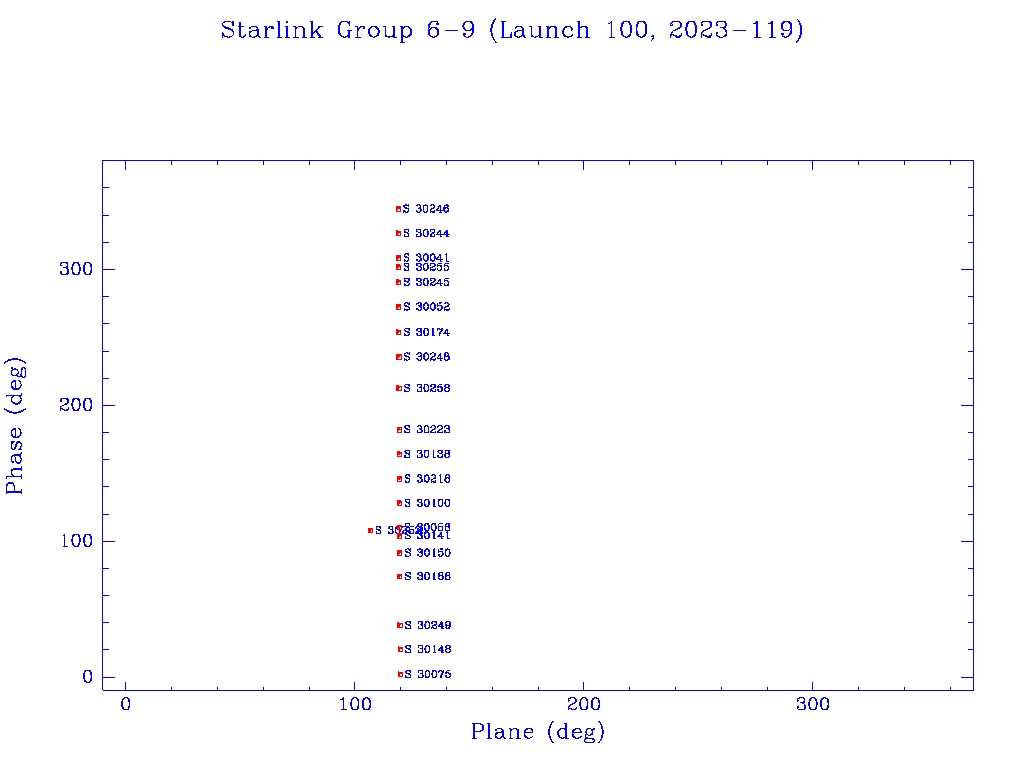
Task: Click the x-axis tick label '0'
Action: [x=125, y=705]
